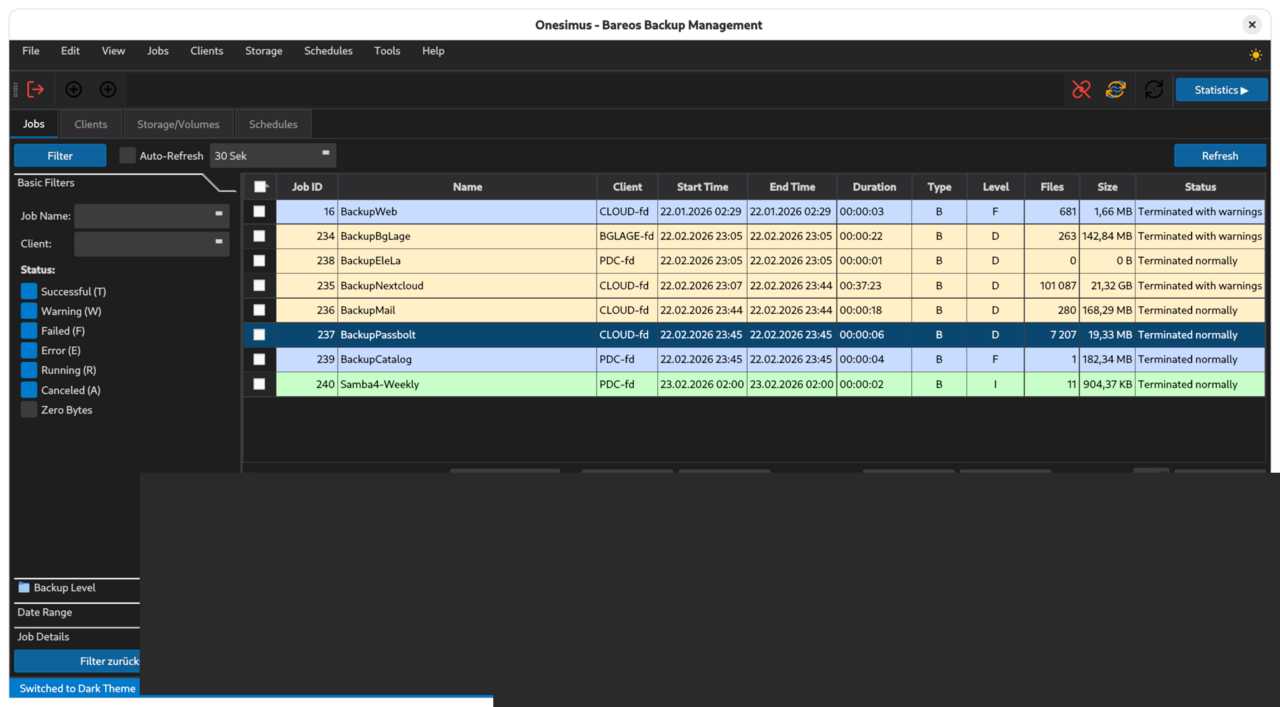Switch to the Storage/Volumes tab

pyautogui.click(x=178, y=125)
